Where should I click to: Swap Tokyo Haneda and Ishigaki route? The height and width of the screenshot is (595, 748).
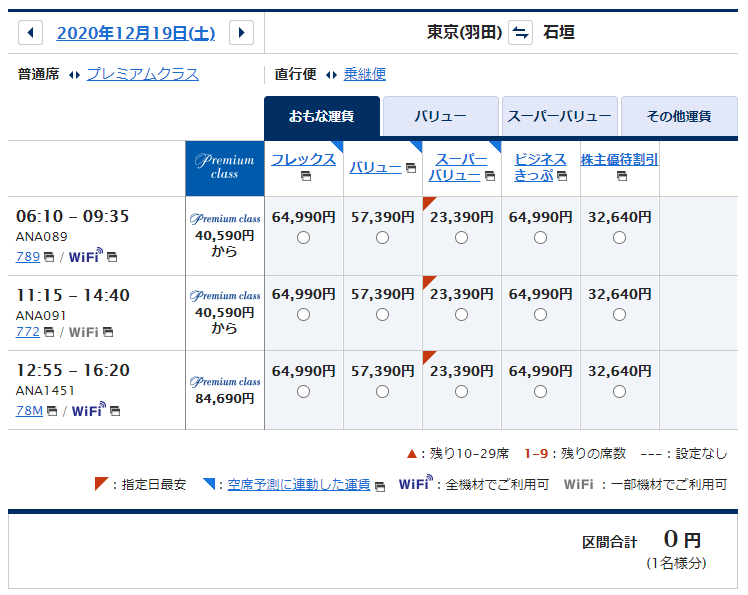click(x=520, y=32)
